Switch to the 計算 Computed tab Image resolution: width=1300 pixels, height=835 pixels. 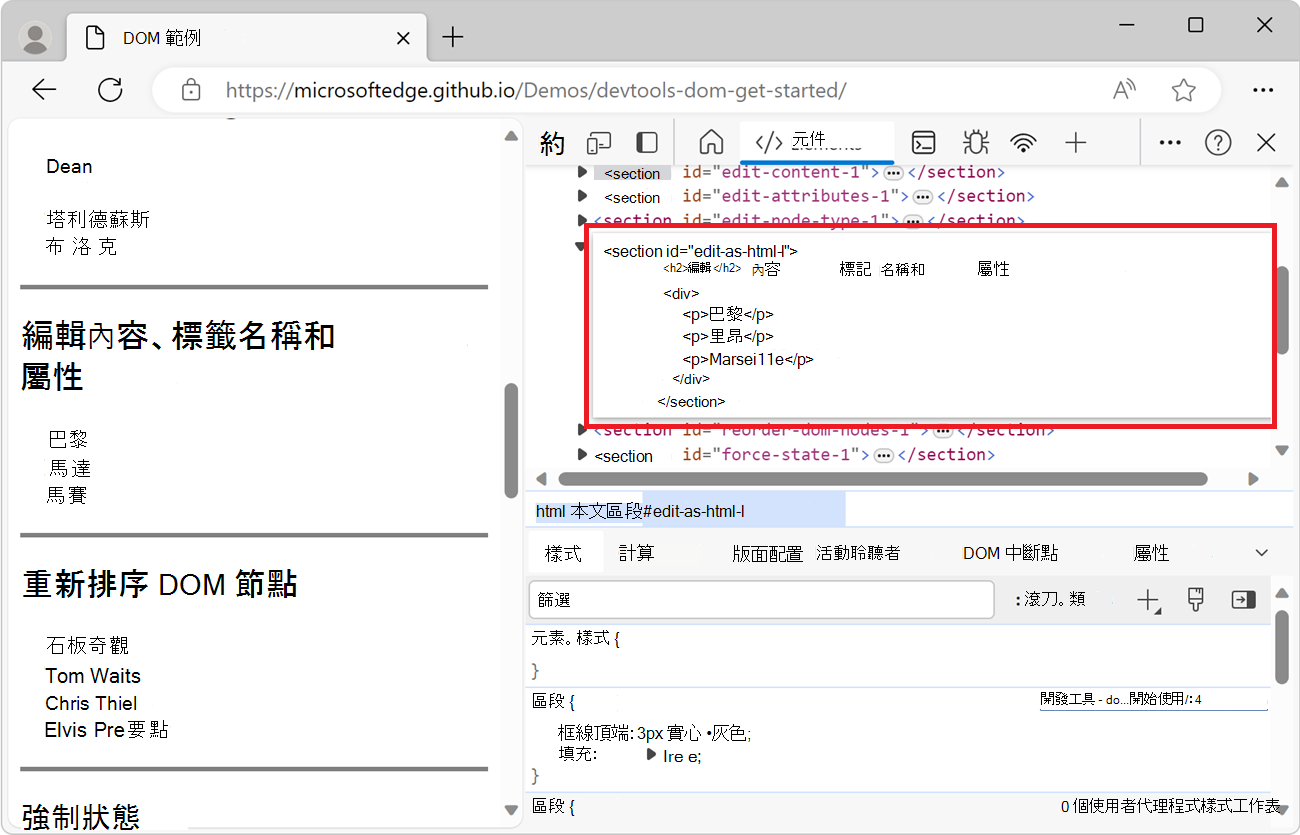tap(636, 553)
